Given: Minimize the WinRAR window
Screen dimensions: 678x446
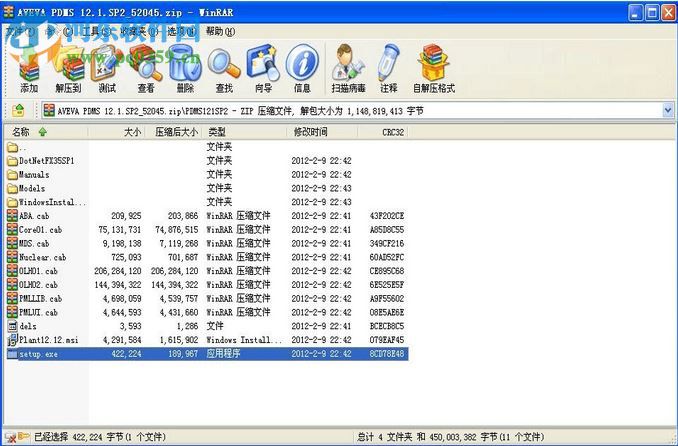Looking at the screenshot, I should [x=636, y=13].
